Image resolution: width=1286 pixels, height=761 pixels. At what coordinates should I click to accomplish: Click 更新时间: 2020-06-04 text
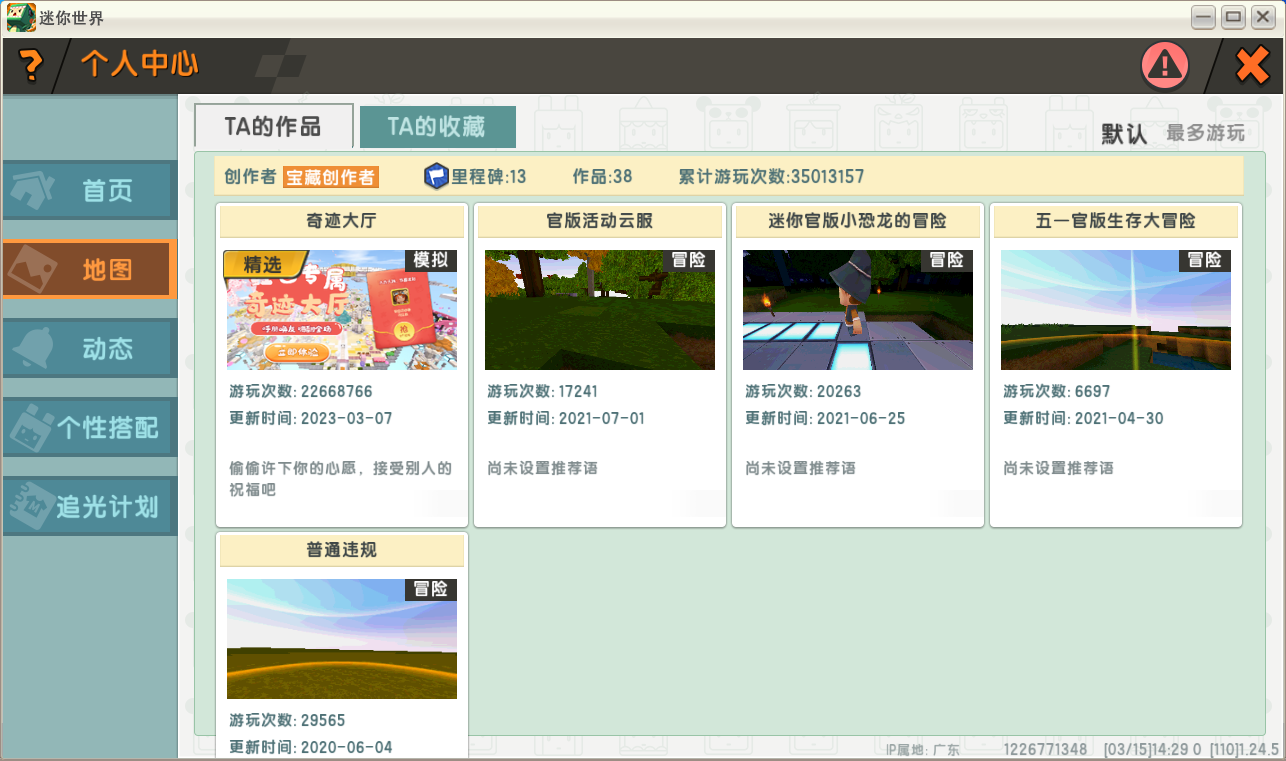(311, 747)
